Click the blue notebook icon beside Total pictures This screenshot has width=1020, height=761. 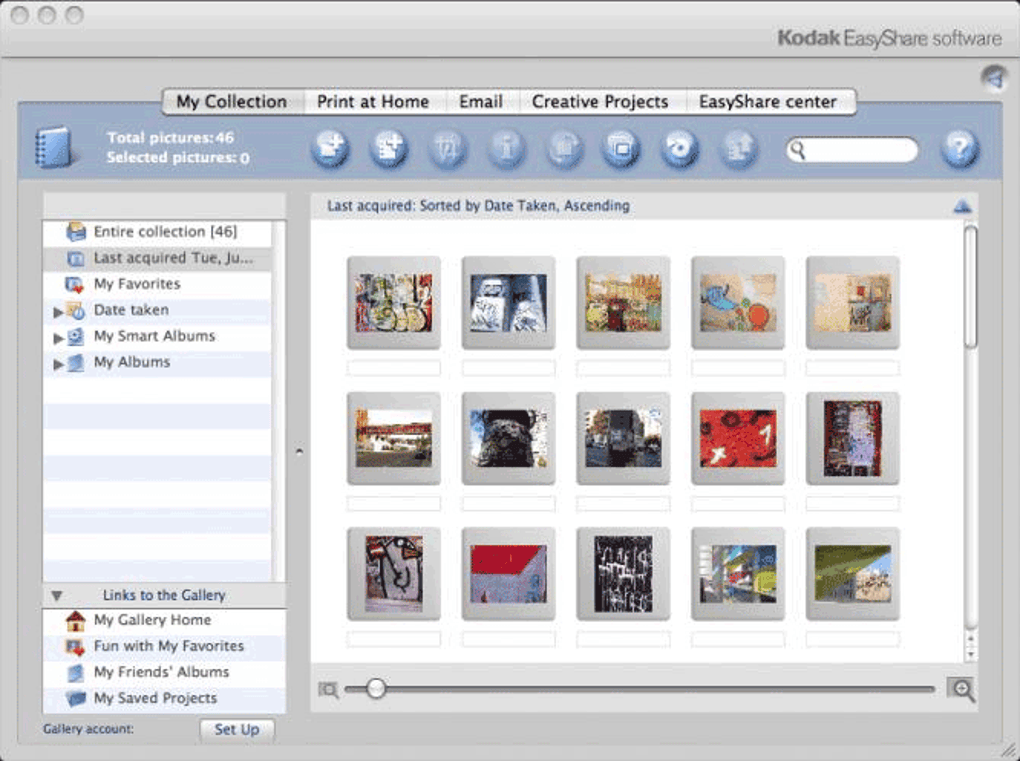[53, 147]
